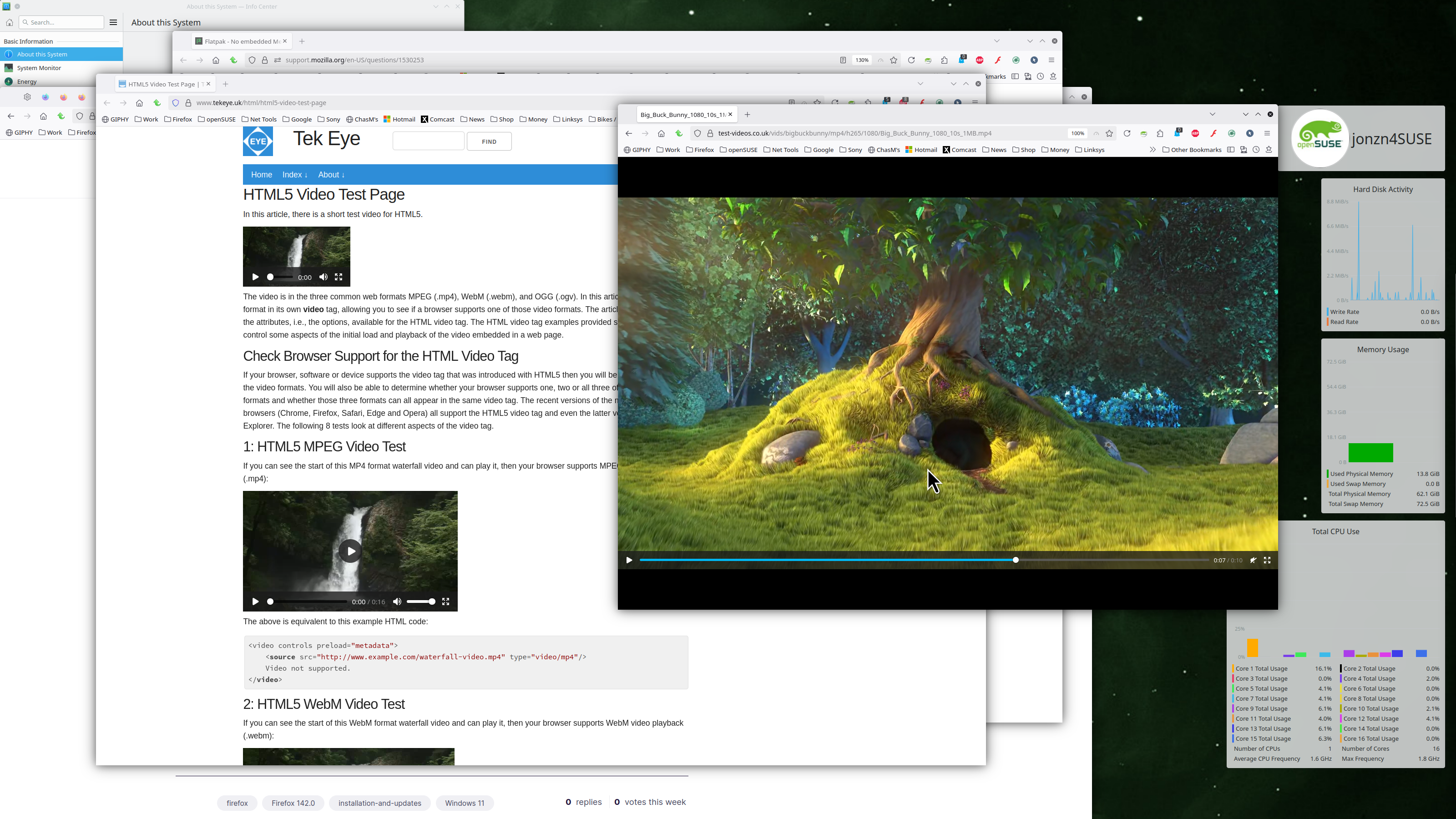Bookmark the Big Buck Bunny video URL with star
Screen dimensions: 1456x819
[1109, 133]
